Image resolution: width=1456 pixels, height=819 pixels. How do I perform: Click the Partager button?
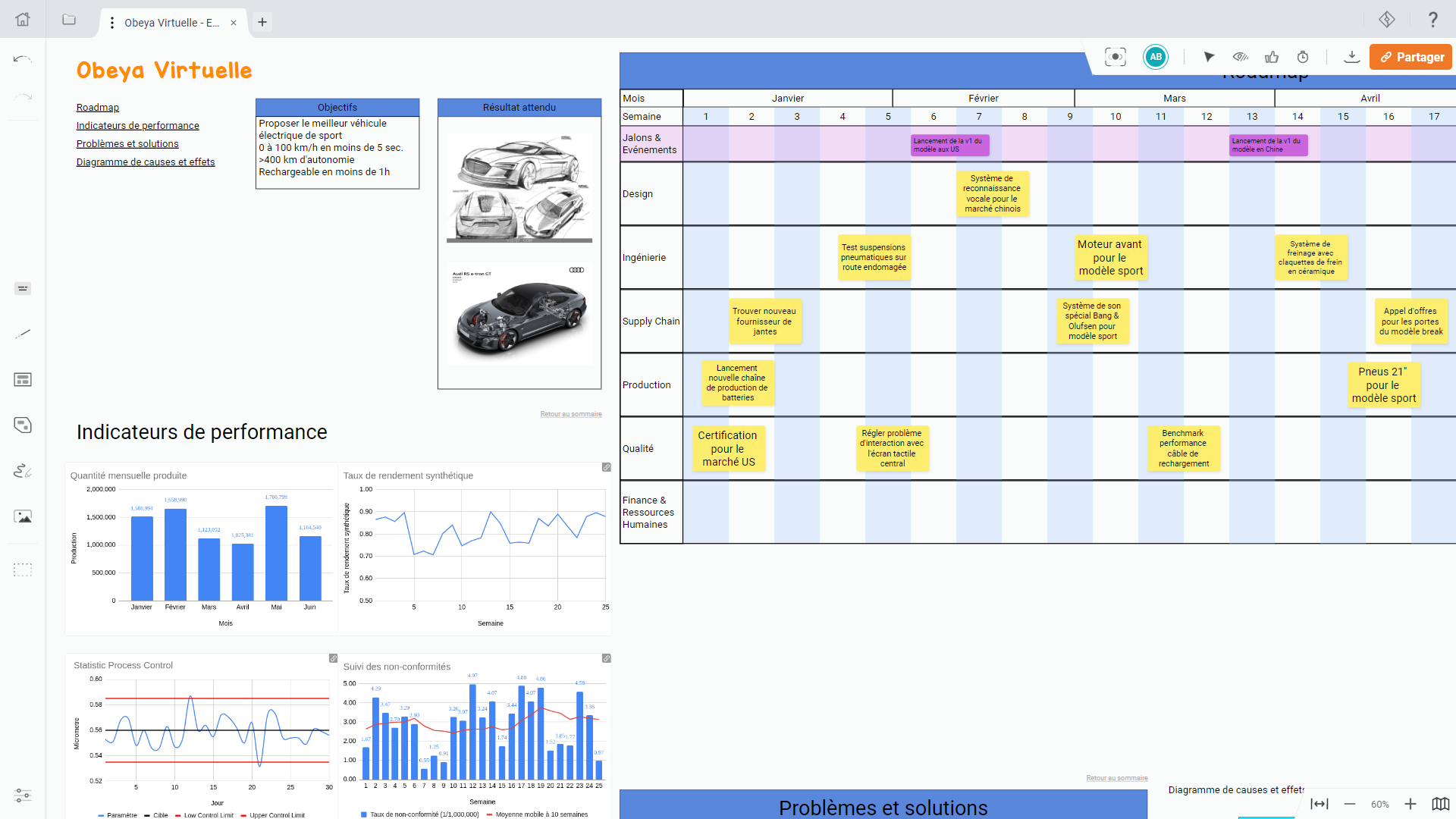[x=1410, y=57]
